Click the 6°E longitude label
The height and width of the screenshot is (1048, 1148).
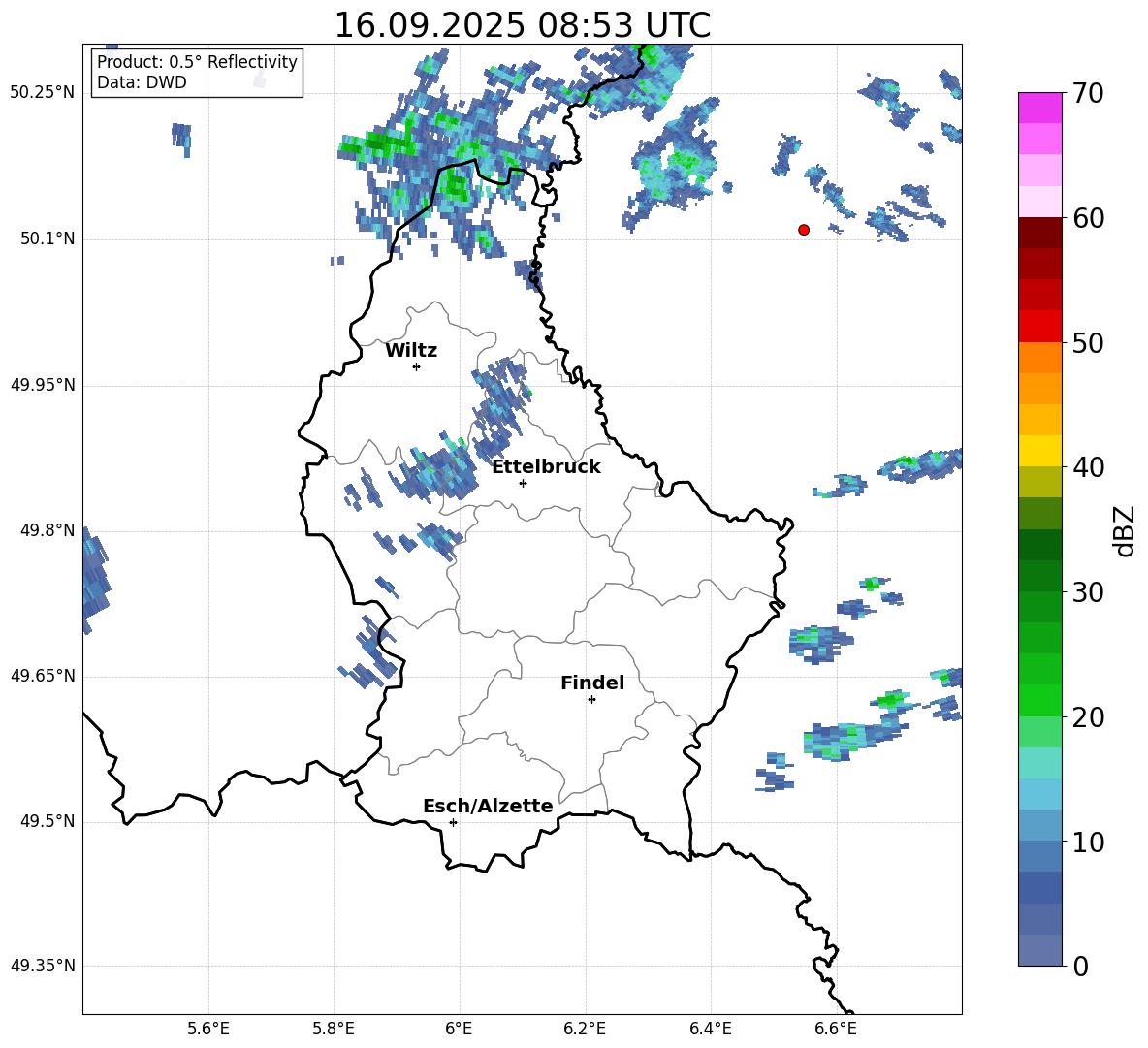459,1029
